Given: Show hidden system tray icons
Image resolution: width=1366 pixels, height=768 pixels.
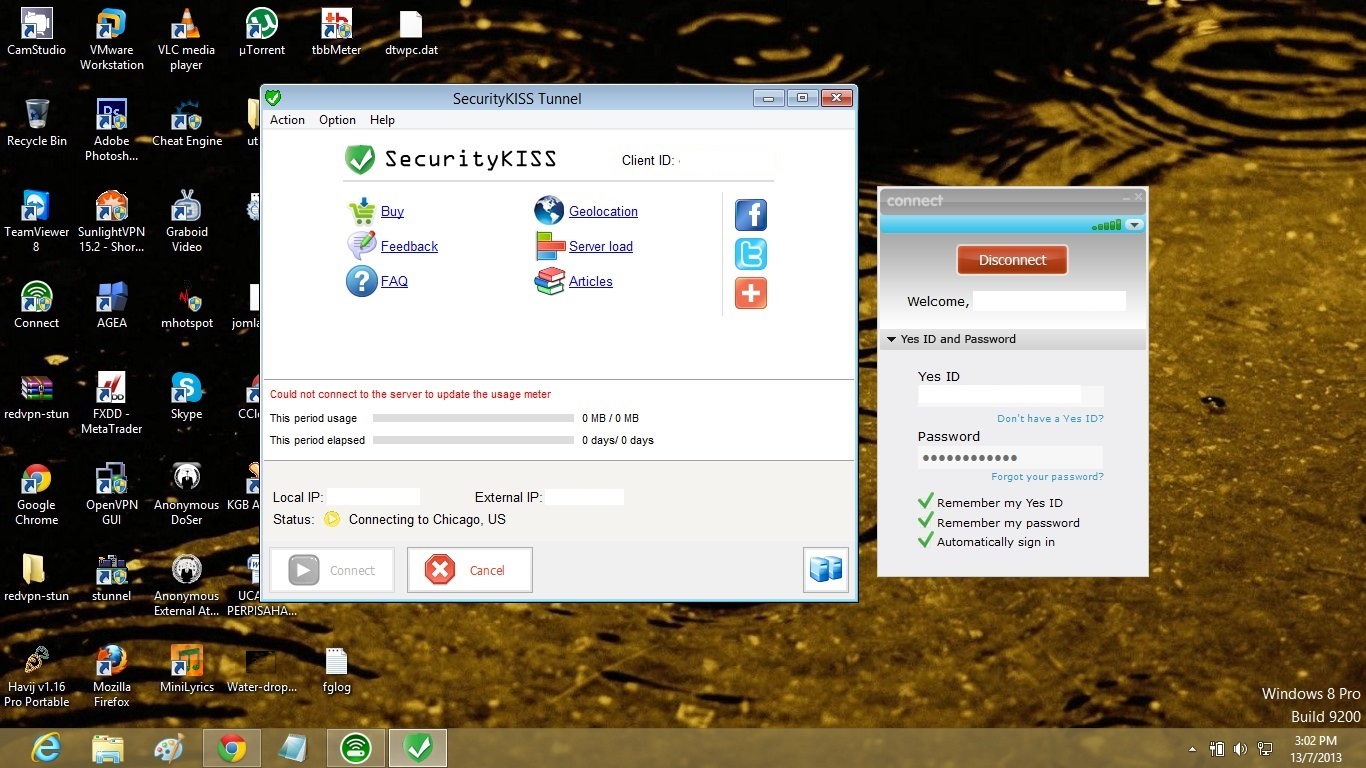Looking at the screenshot, I should click(1192, 748).
